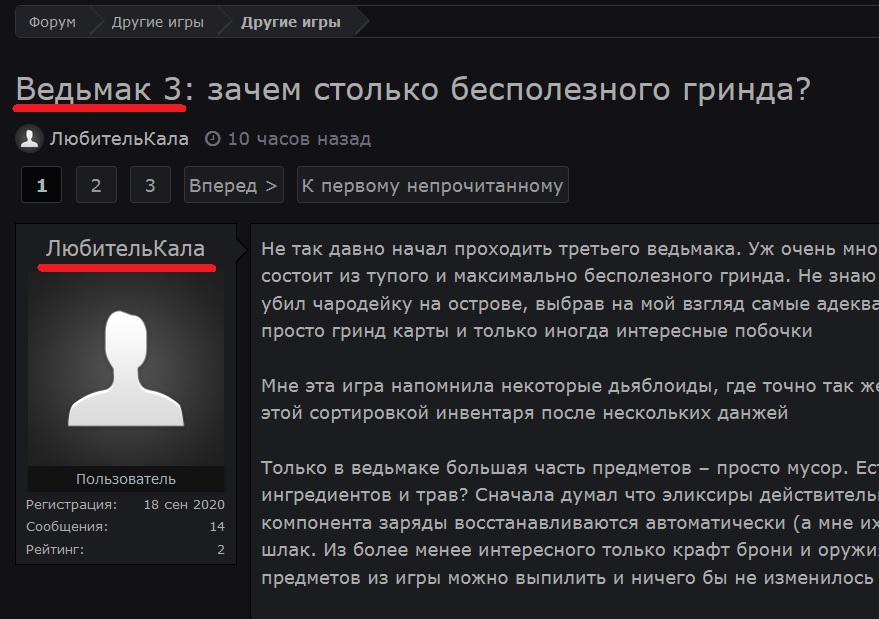Image resolution: width=879 pixels, height=619 pixels.
Task: Click the "Пользователь" user title banner
Action: (x=126, y=479)
